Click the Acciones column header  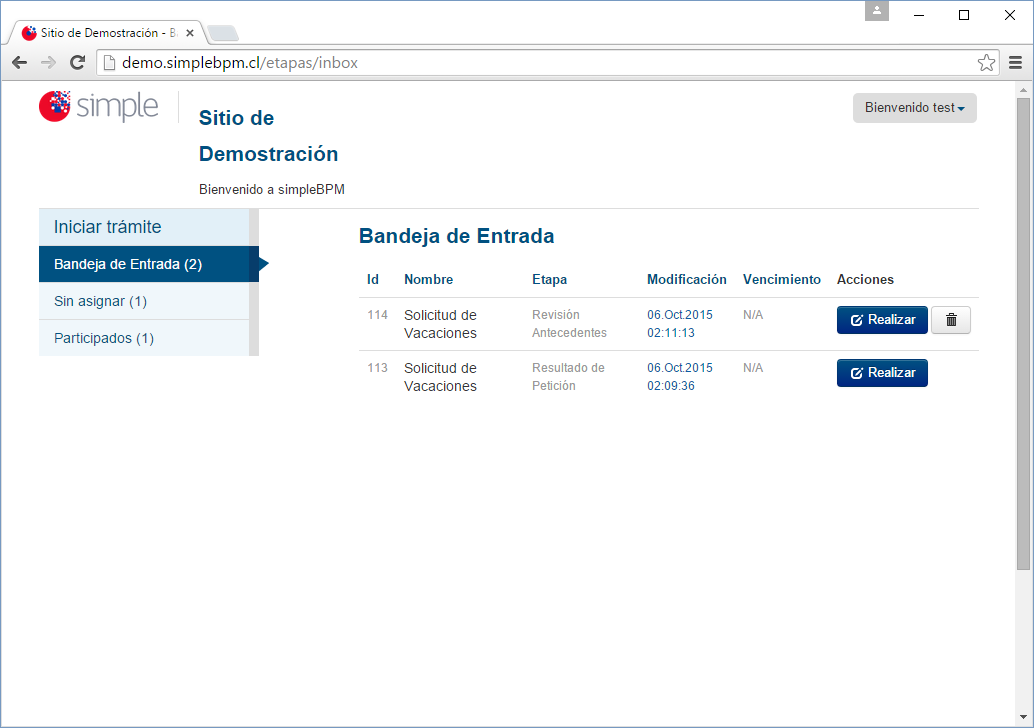(865, 280)
